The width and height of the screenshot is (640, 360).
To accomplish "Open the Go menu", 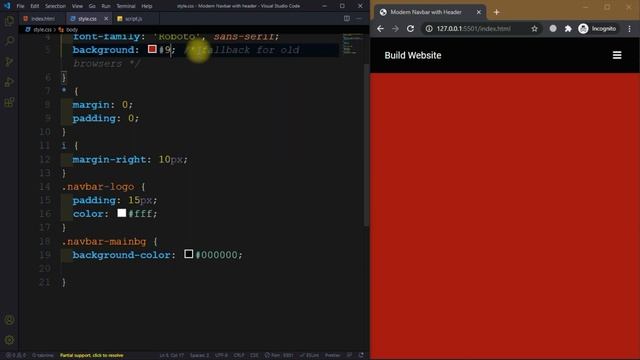I will point(92,6).
